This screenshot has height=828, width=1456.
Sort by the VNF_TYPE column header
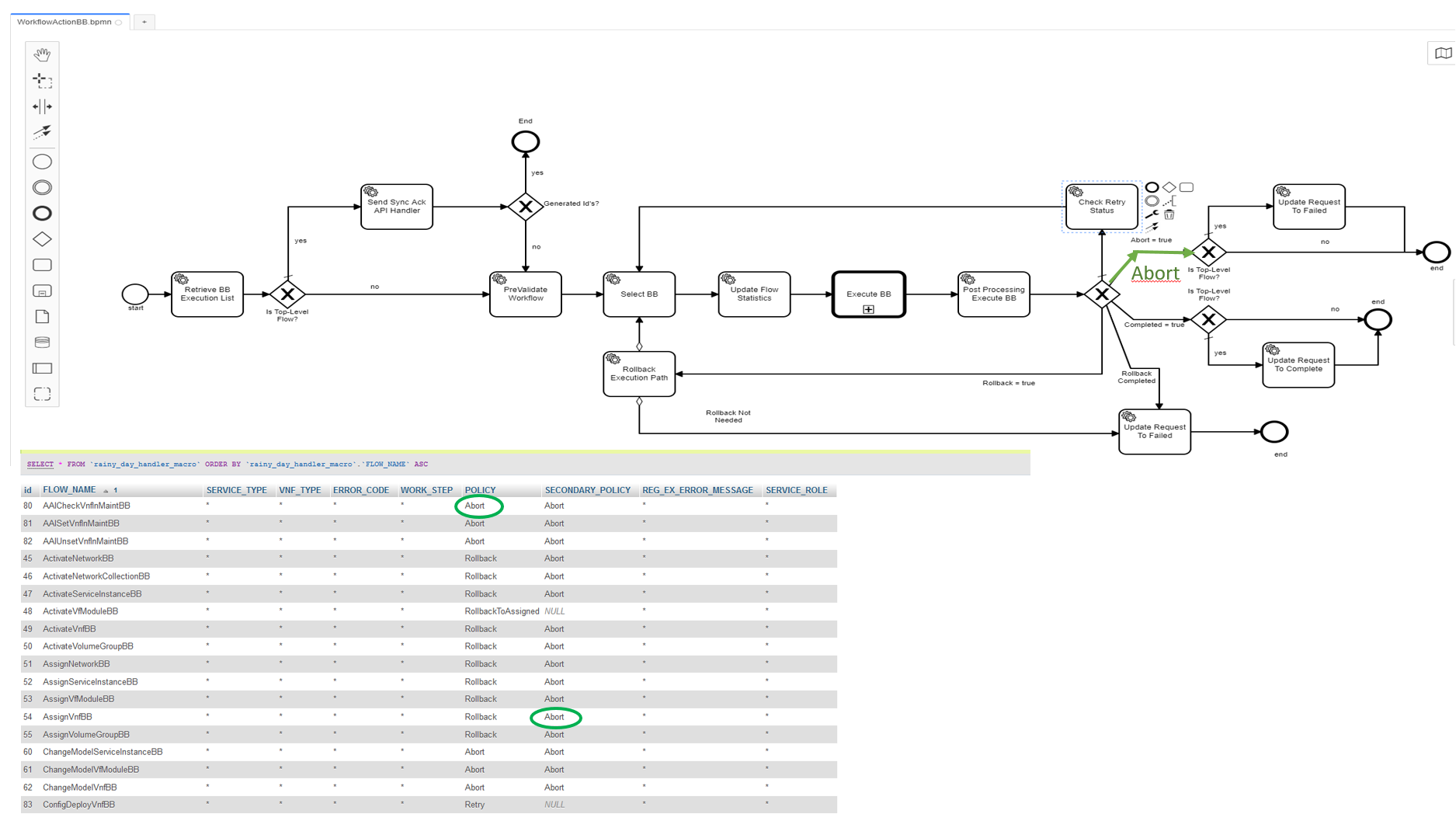click(300, 490)
